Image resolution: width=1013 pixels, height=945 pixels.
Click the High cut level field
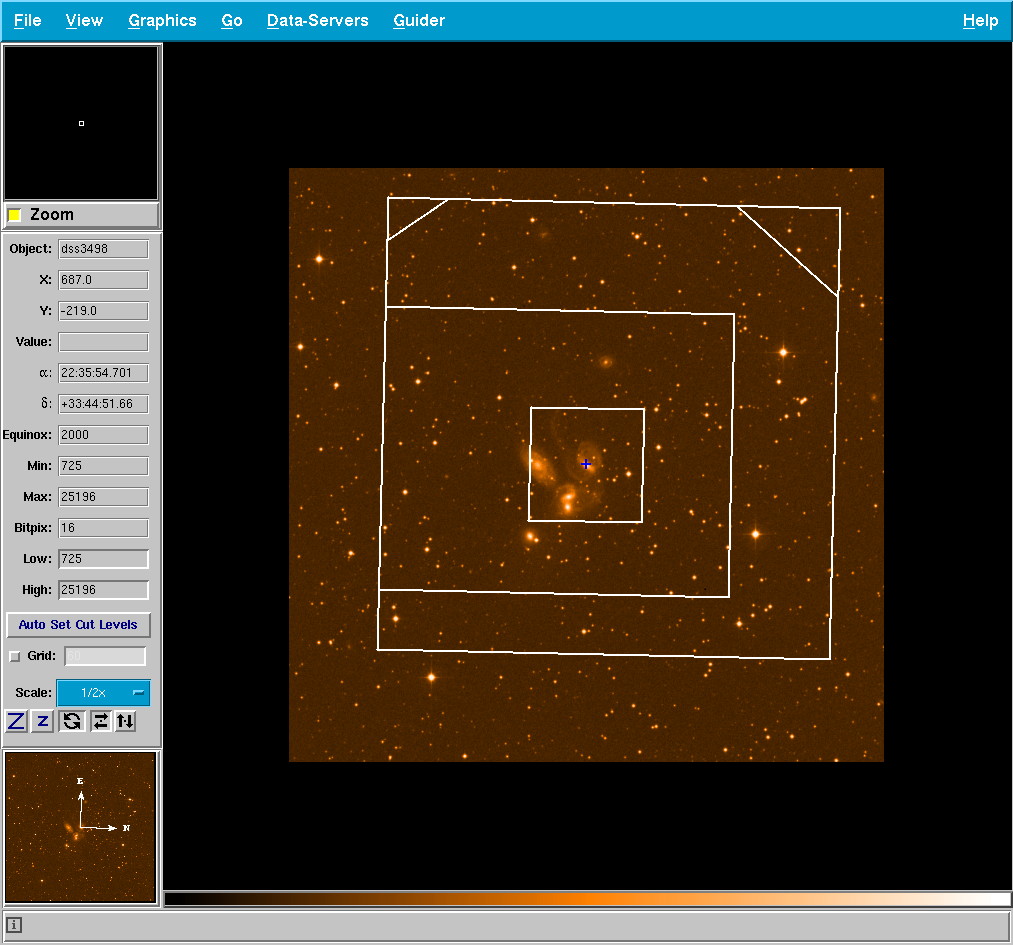click(x=103, y=590)
